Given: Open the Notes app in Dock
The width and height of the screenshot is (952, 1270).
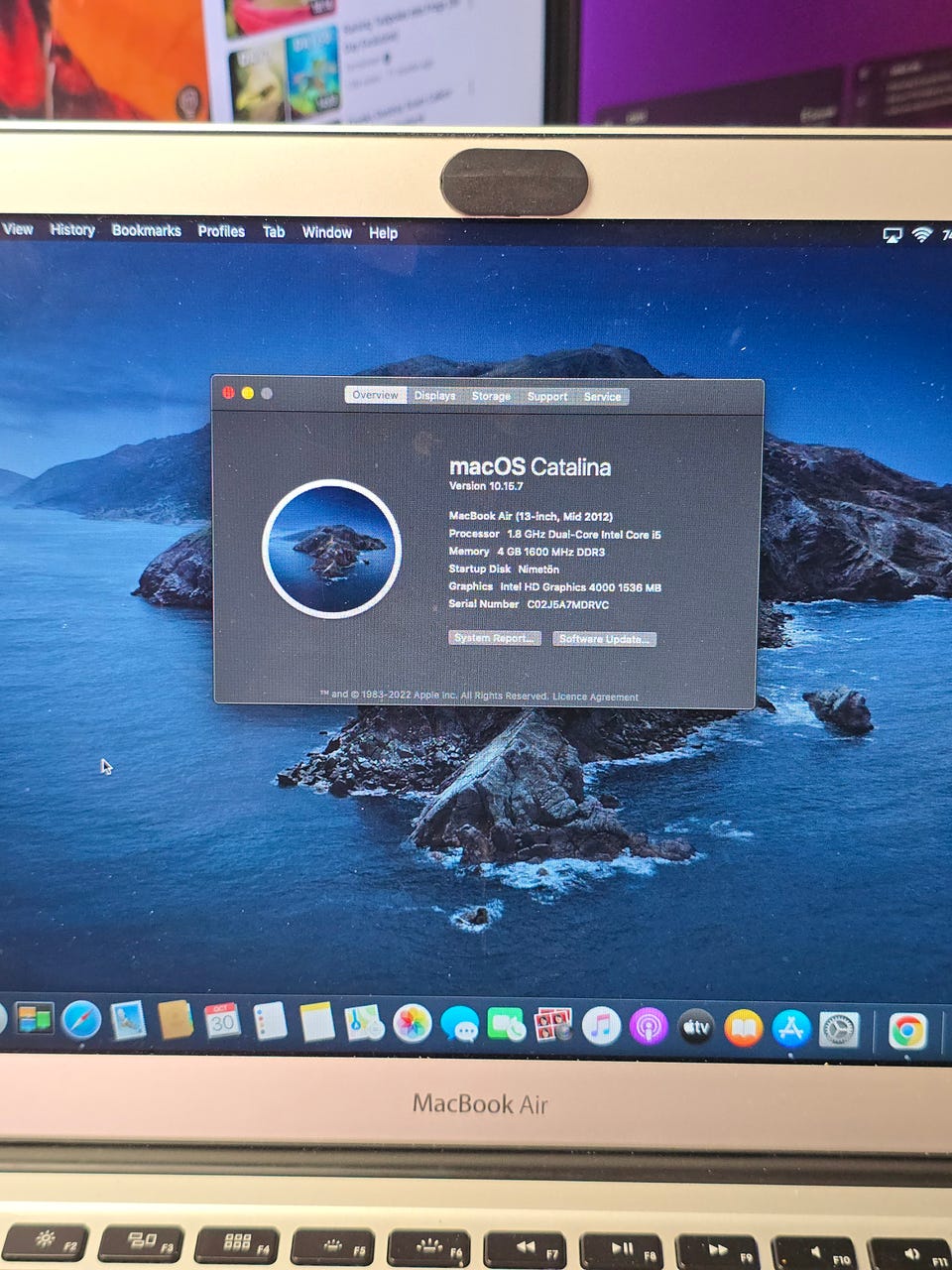Looking at the screenshot, I should coord(316,1022).
